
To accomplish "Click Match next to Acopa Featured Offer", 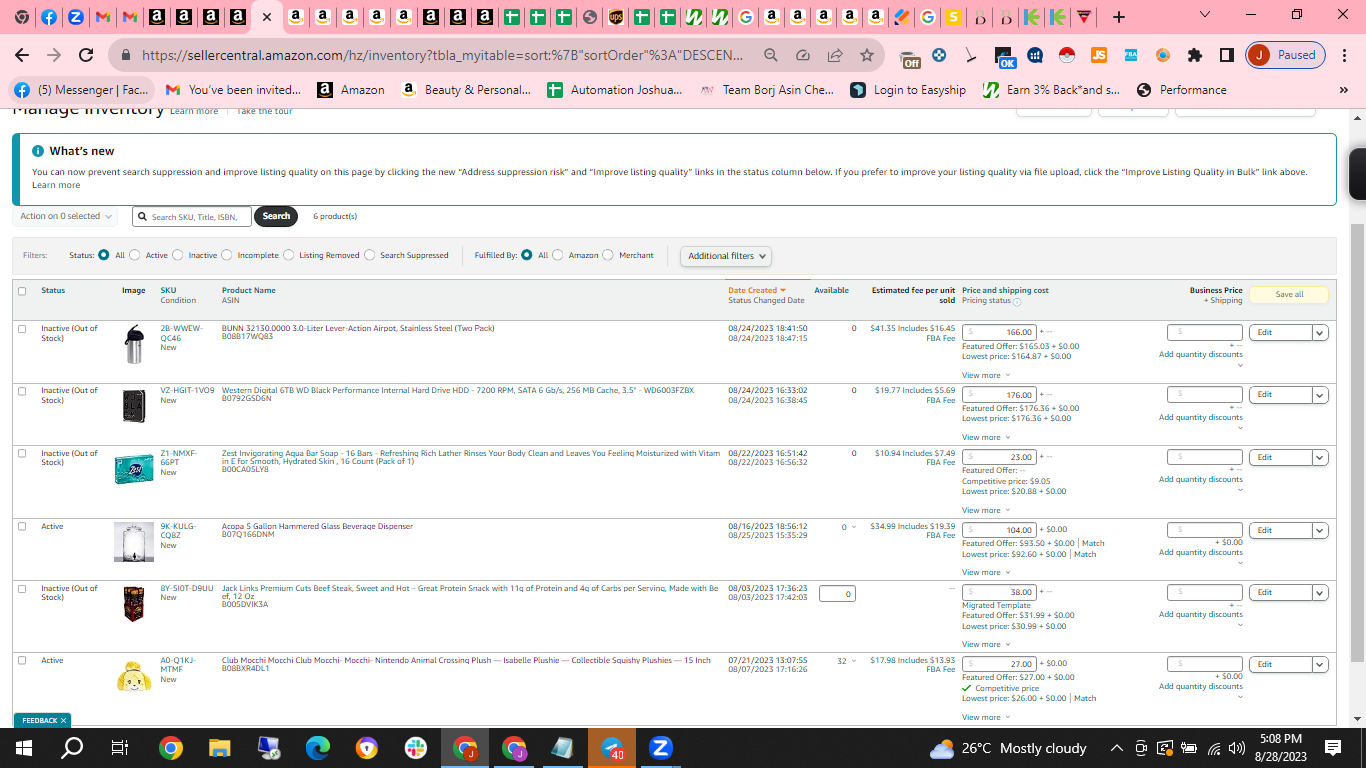I will 1093,543.
